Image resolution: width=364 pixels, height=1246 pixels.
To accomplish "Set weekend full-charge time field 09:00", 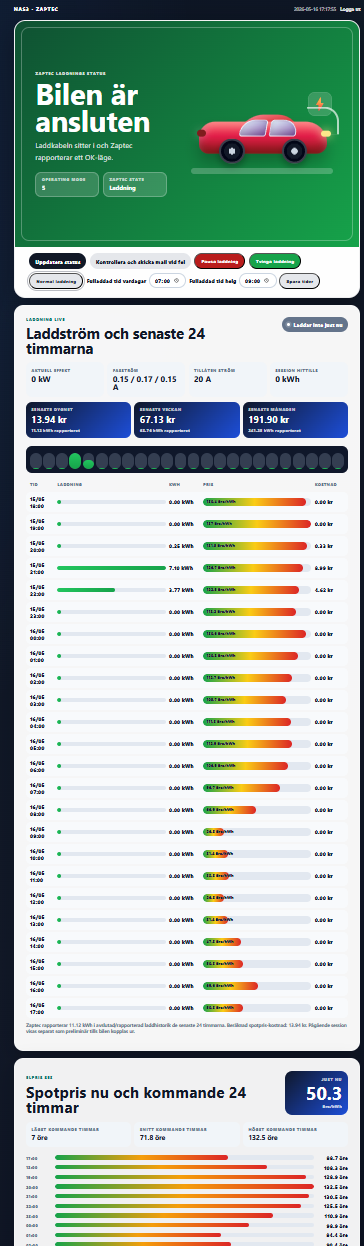I will coord(257,281).
